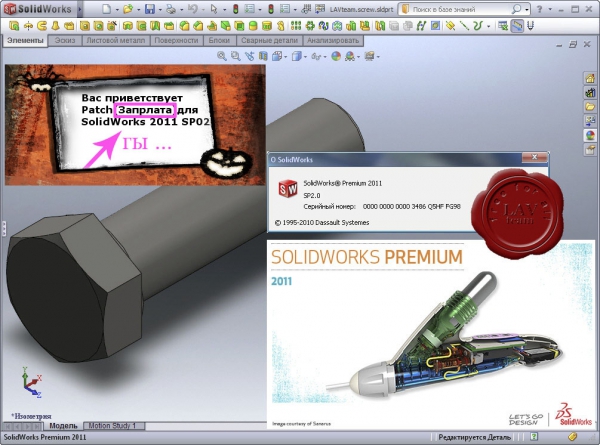
Task: Open the Анализировать tab
Action: click(333, 40)
